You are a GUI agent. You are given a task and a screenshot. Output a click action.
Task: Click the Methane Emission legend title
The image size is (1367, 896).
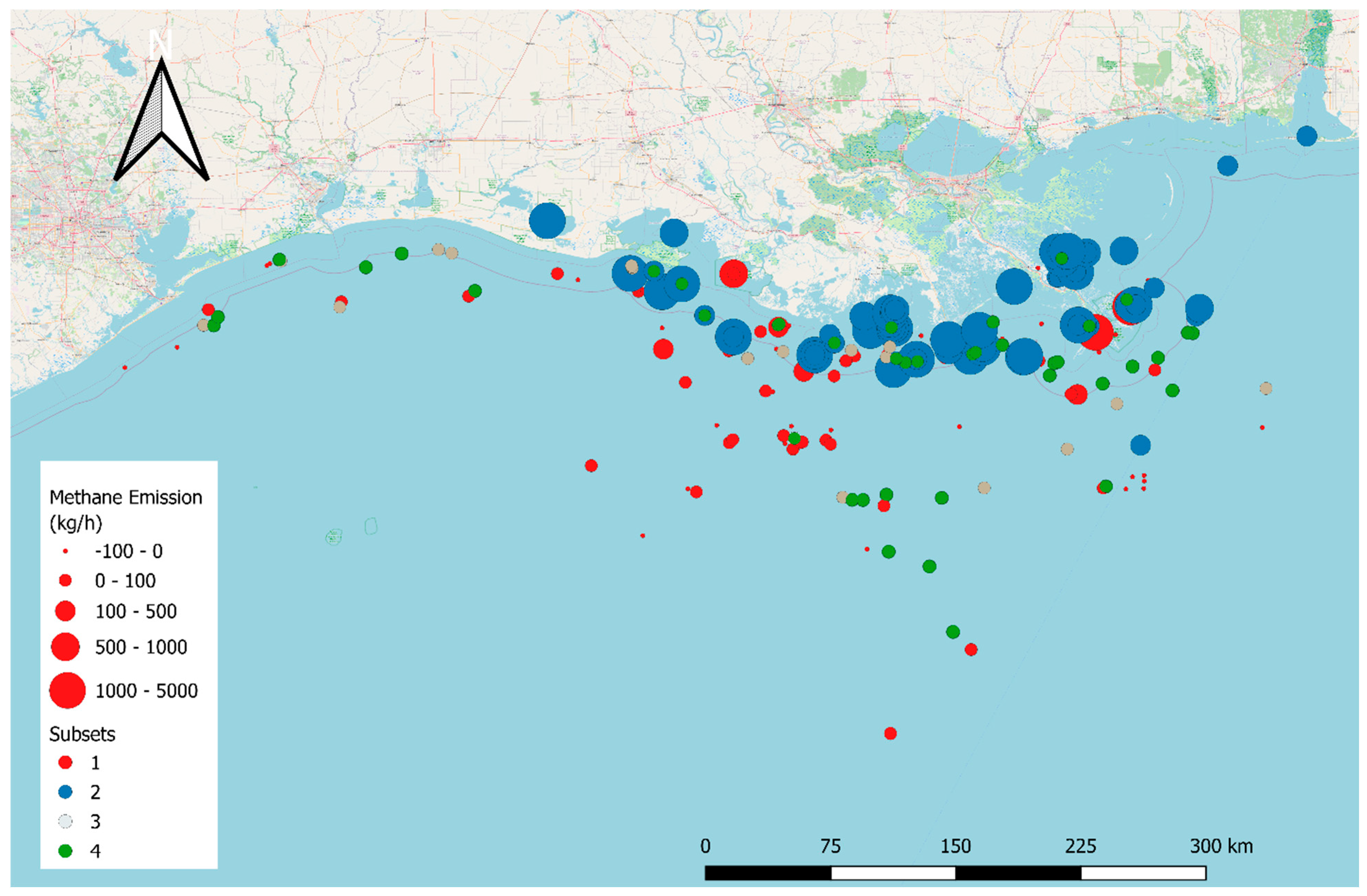point(126,497)
